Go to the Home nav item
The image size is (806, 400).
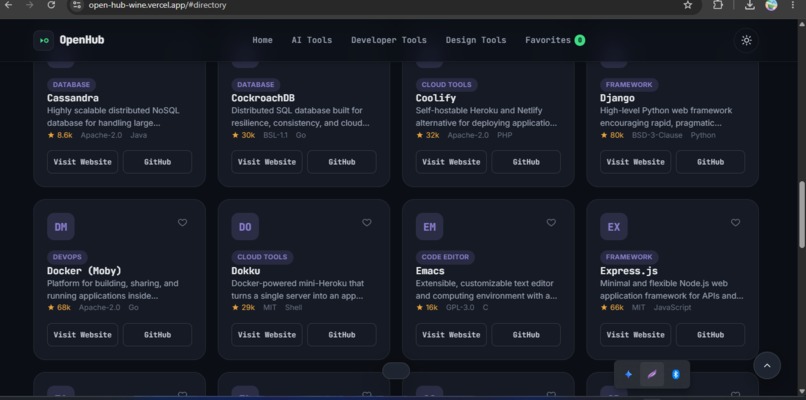[262, 40]
